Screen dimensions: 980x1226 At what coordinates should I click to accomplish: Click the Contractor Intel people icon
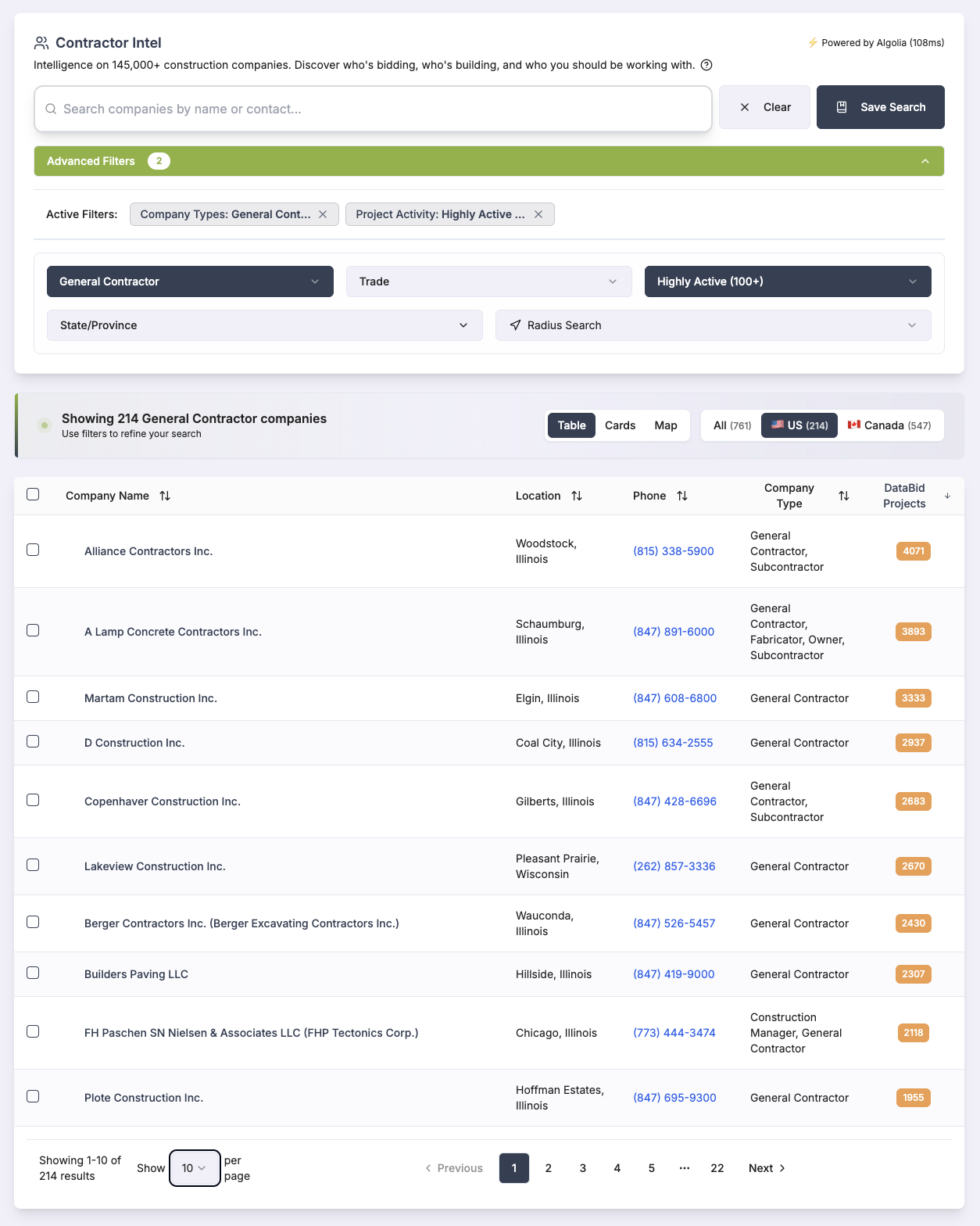(41, 43)
